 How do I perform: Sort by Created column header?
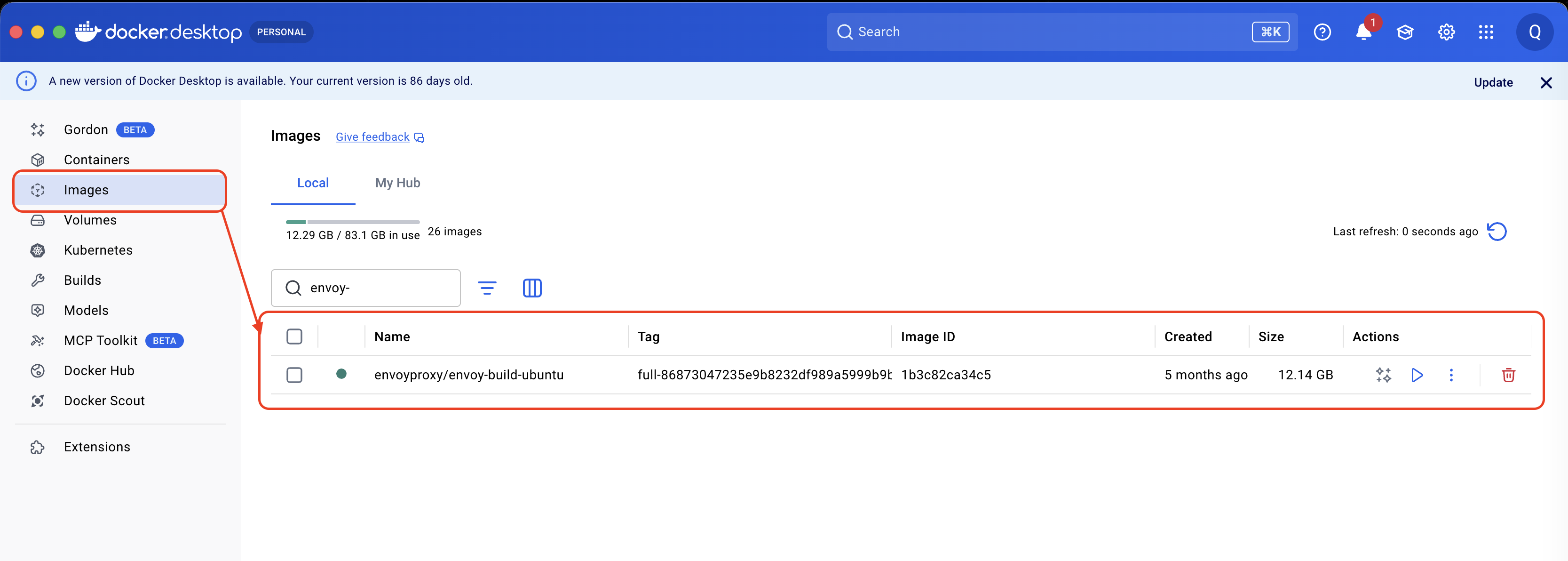(1188, 337)
